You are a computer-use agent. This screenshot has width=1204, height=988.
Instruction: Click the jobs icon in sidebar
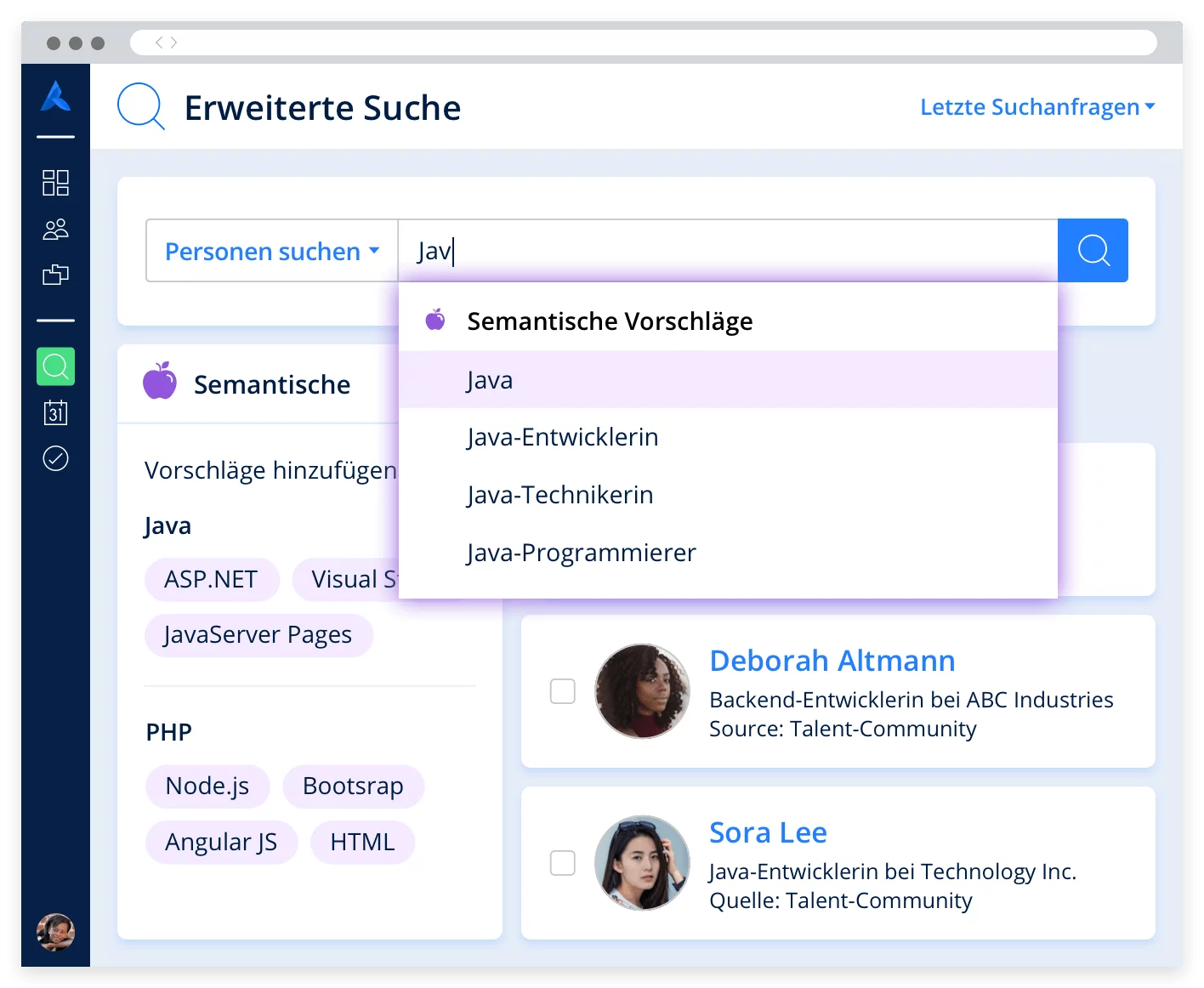point(56,275)
